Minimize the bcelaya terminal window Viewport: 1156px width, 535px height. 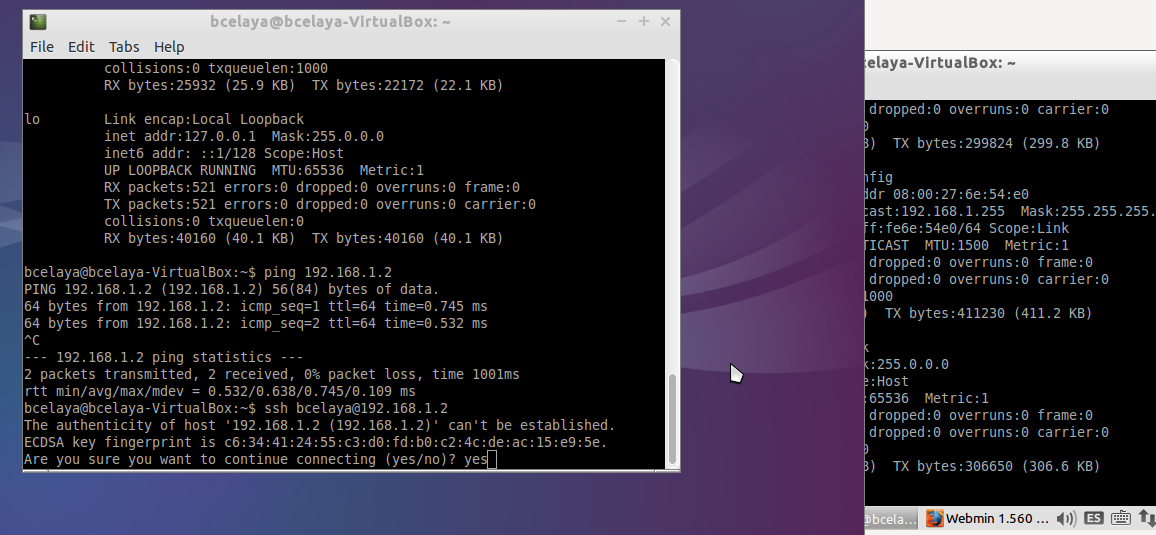621,21
